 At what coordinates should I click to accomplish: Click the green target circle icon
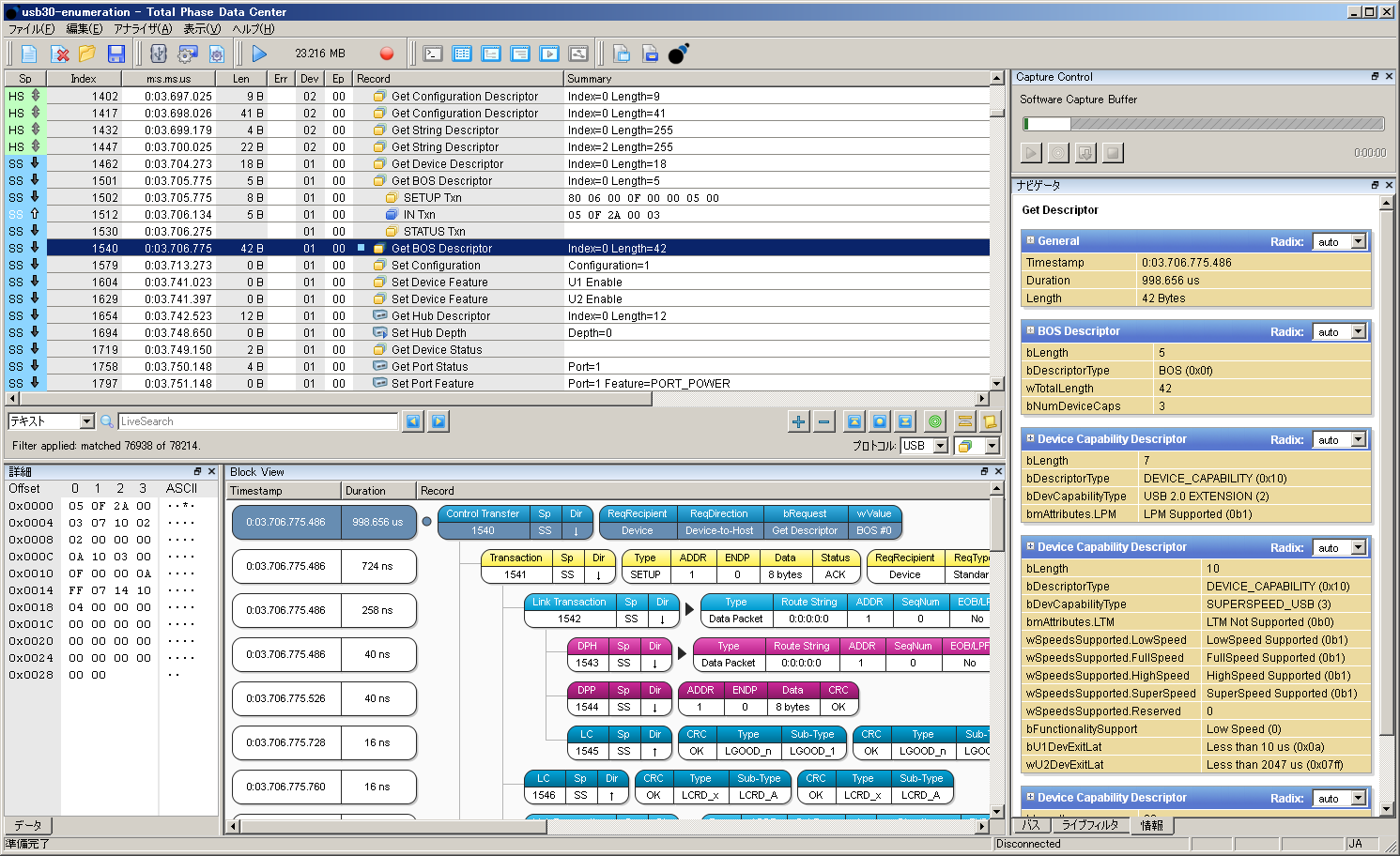coord(934,421)
